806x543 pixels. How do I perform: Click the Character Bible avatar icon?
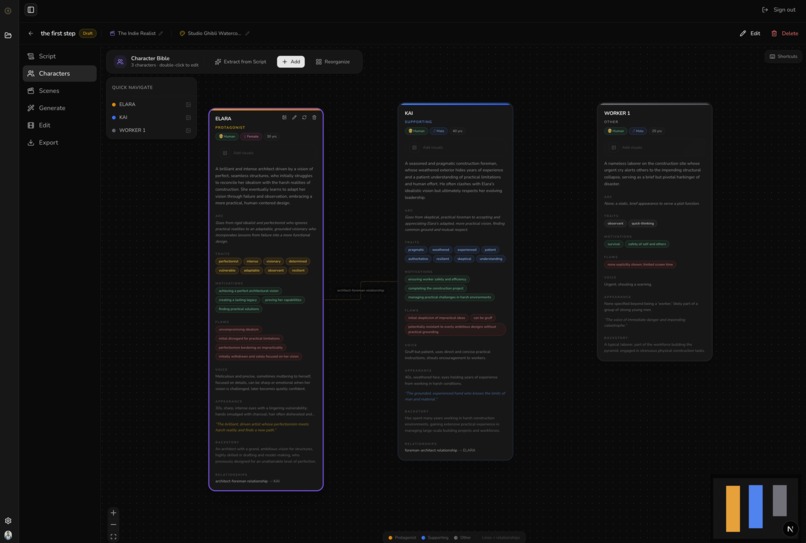[x=120, y=62]
